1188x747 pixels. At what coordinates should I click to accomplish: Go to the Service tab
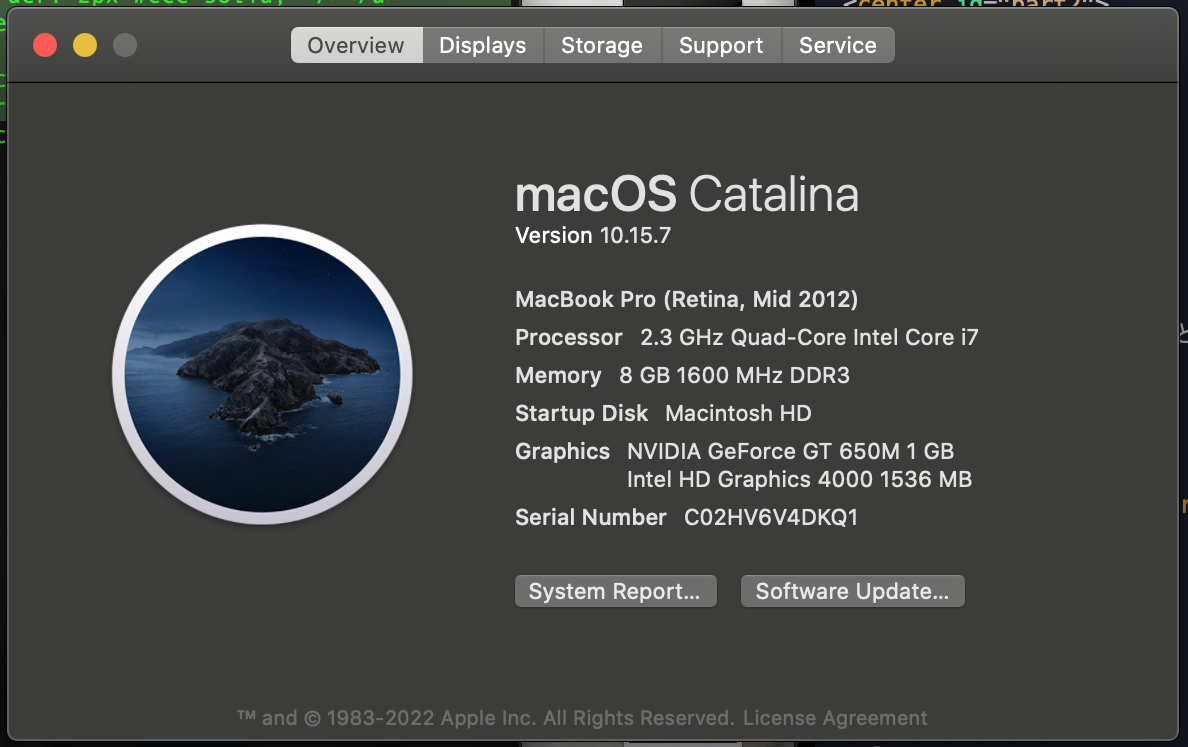tap(838, 45)
